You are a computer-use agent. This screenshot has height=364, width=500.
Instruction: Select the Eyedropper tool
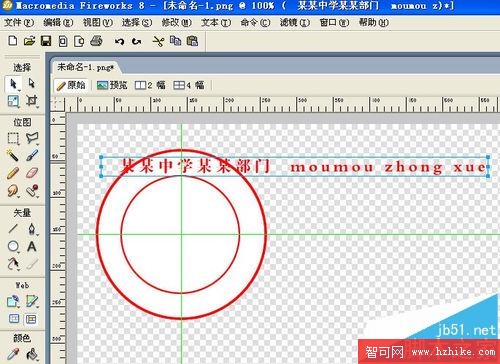tap(13, 355)
